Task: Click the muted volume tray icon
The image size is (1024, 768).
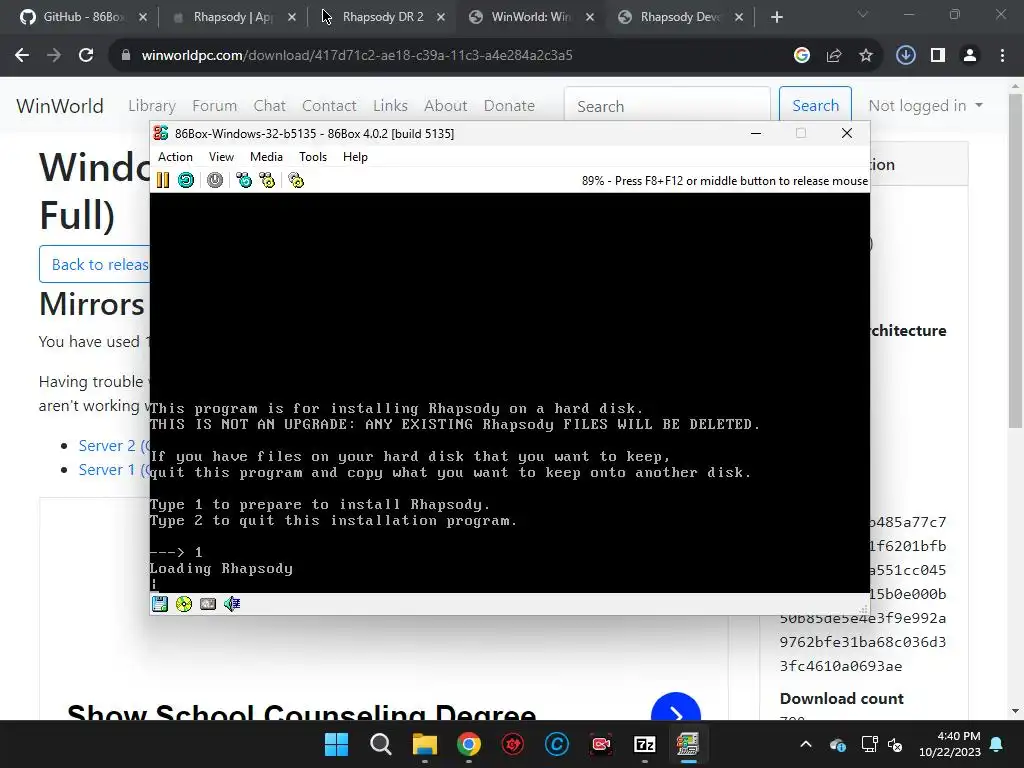Action: [895, 744]
